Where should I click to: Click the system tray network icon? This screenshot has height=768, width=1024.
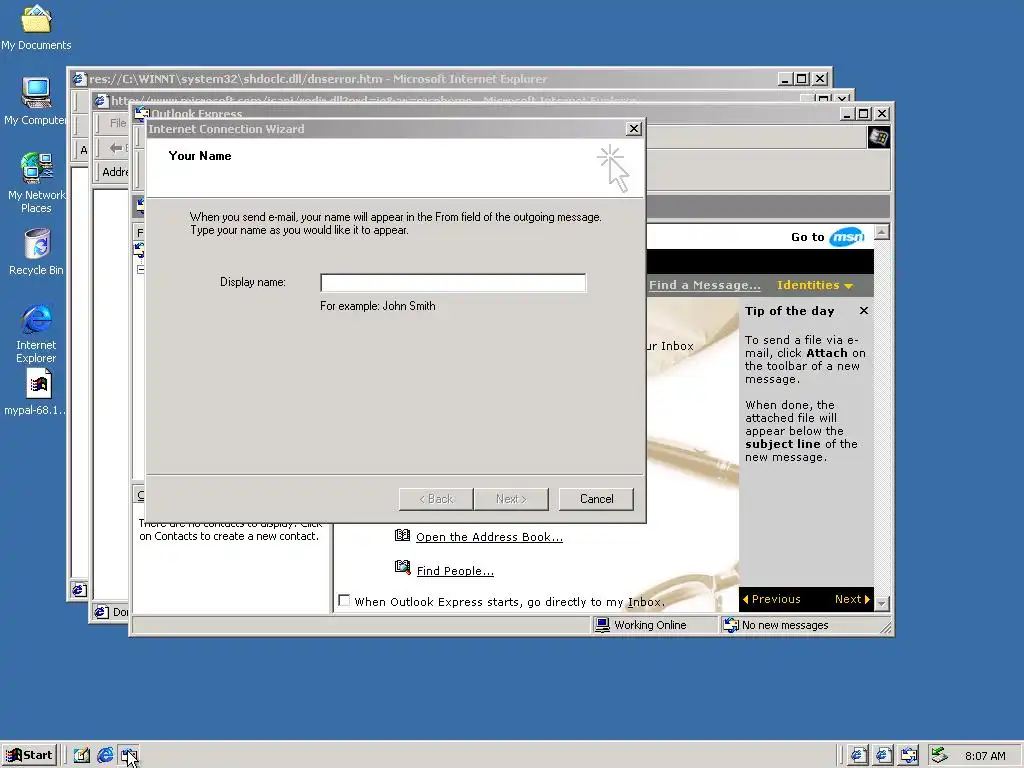939,755
